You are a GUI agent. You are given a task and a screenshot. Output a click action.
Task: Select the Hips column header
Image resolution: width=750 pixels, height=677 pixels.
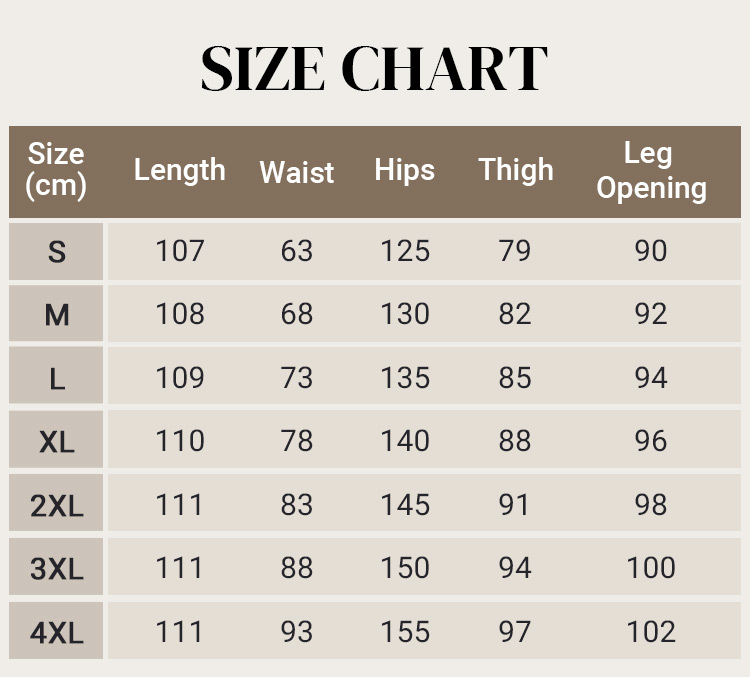[405, 170]
